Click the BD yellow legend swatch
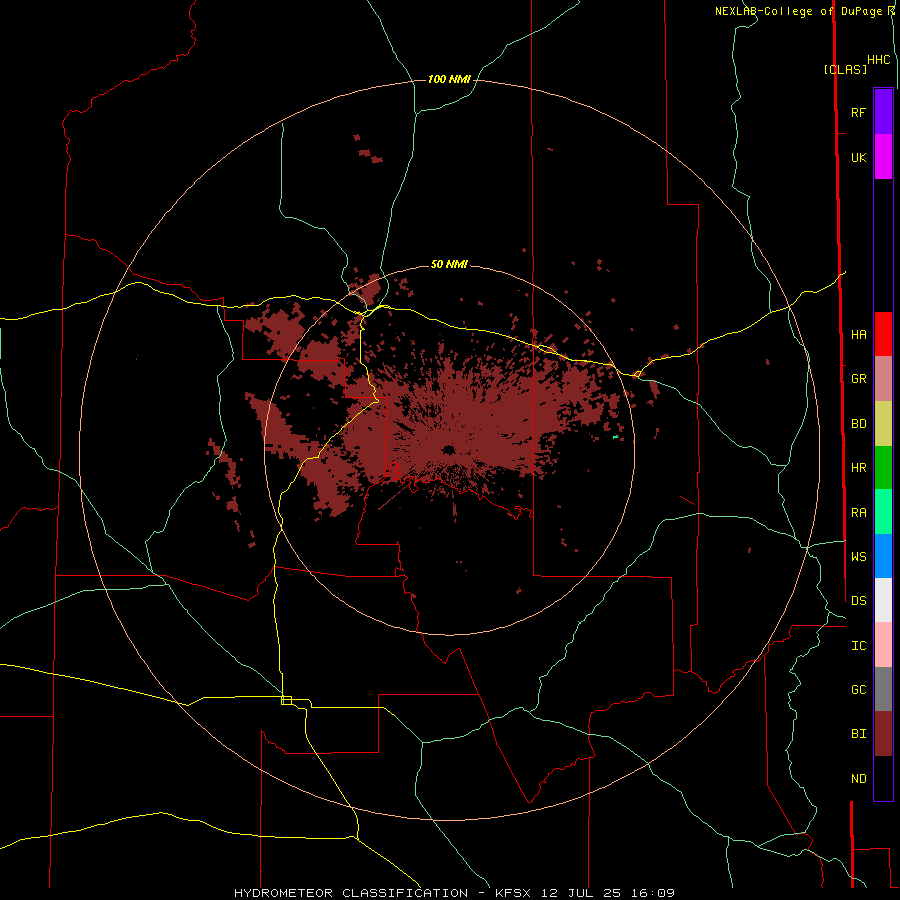 883,424
